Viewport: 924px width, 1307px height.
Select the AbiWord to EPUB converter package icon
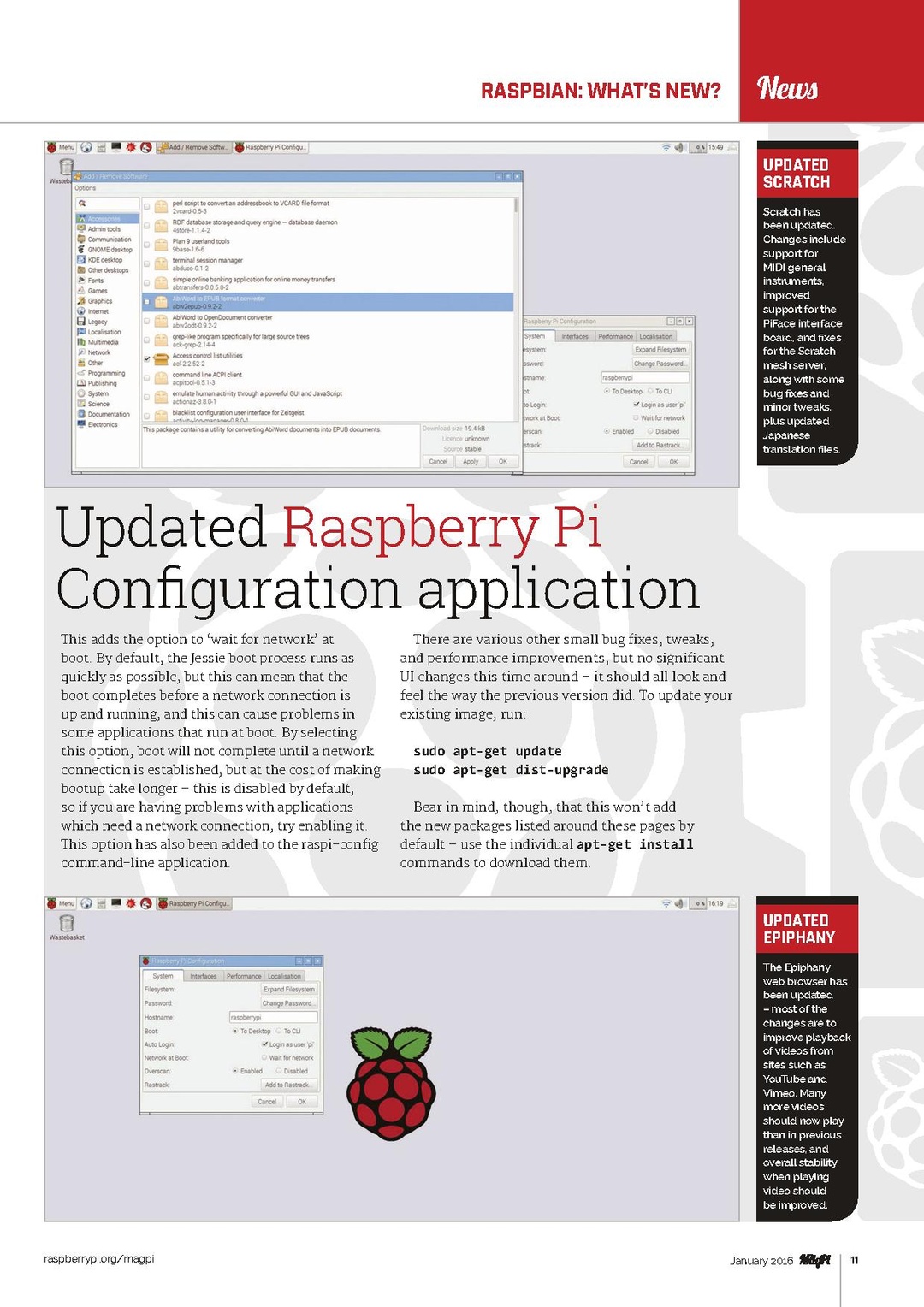point(161,302)
